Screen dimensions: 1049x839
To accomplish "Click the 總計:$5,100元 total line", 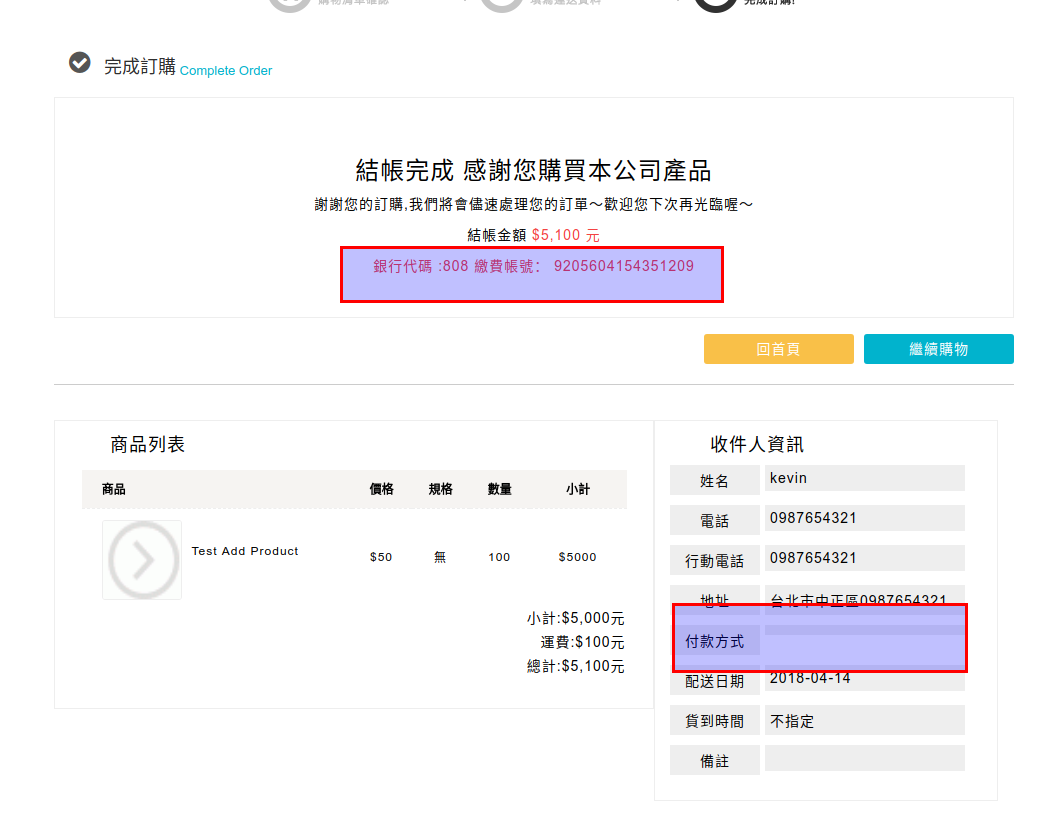I will coord(575,666).
